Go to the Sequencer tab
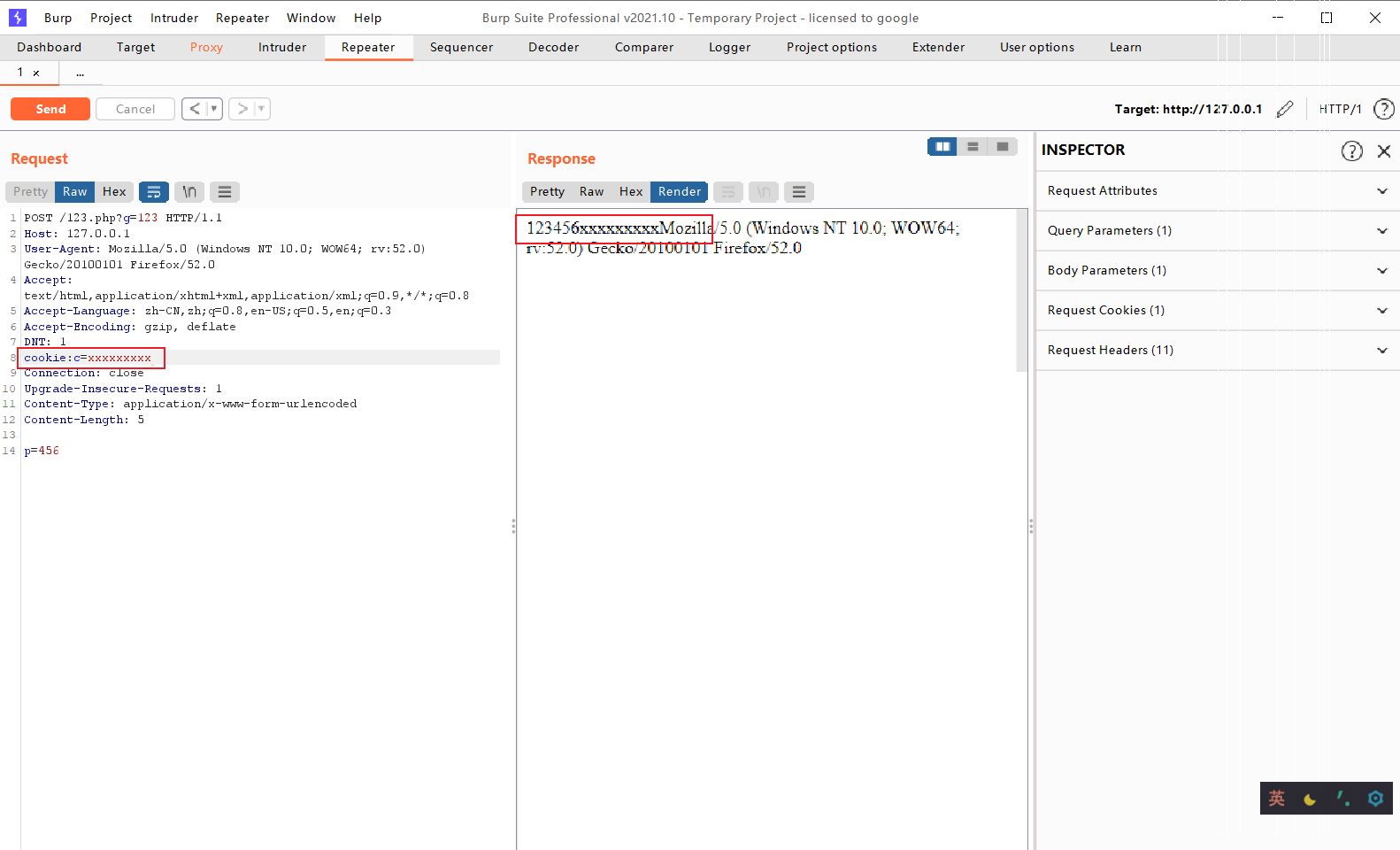Viewport: 1400px width, 850px height. (461, 47)
